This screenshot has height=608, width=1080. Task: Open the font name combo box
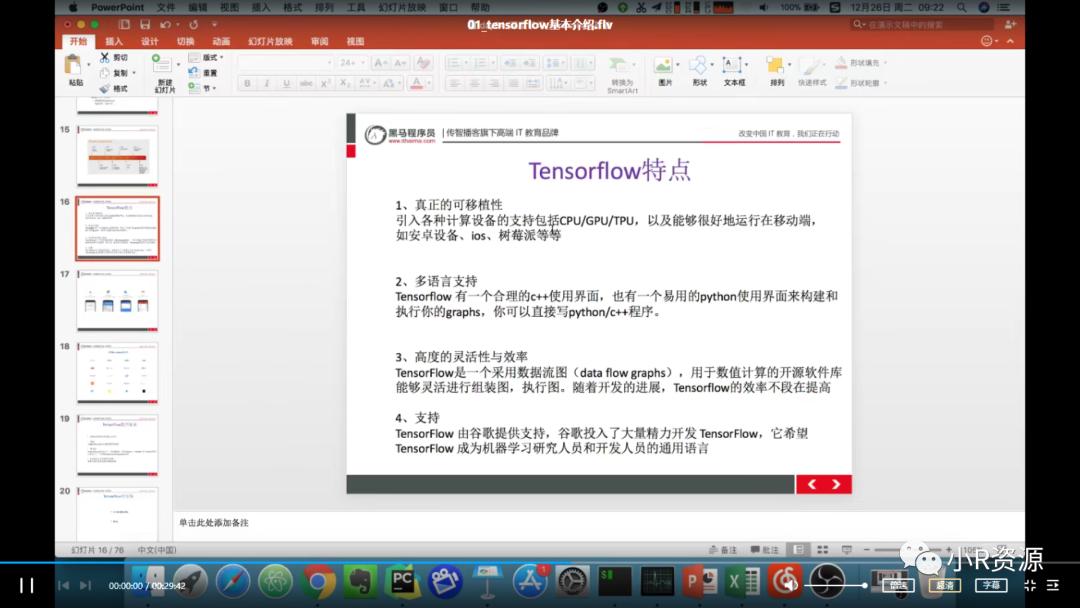(285, 63)
